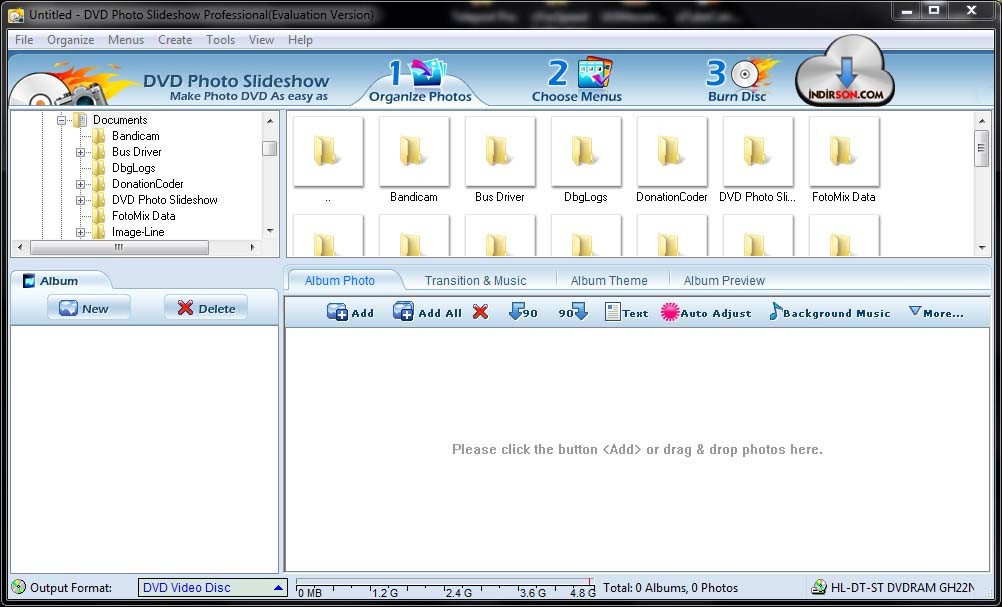Open Background Music options
The image size is (1002, 607).
pos(829,312)
